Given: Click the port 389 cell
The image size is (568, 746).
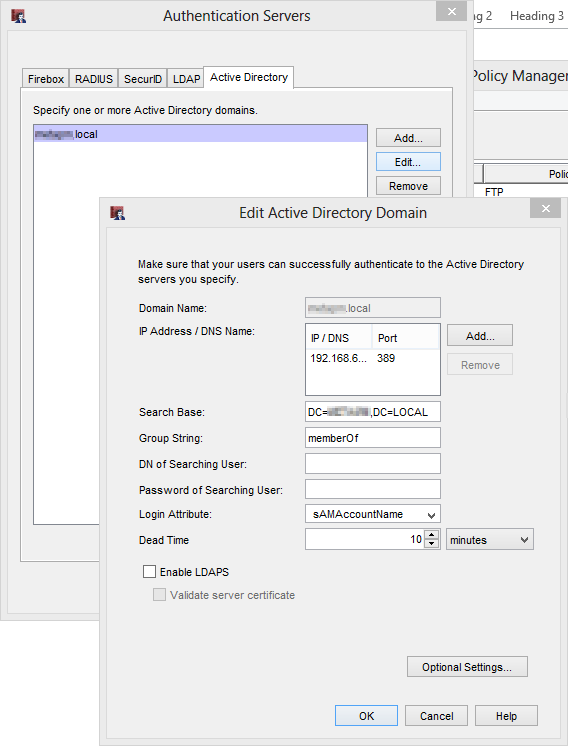Looking at the screenshot, I should (x=386, y=358).
